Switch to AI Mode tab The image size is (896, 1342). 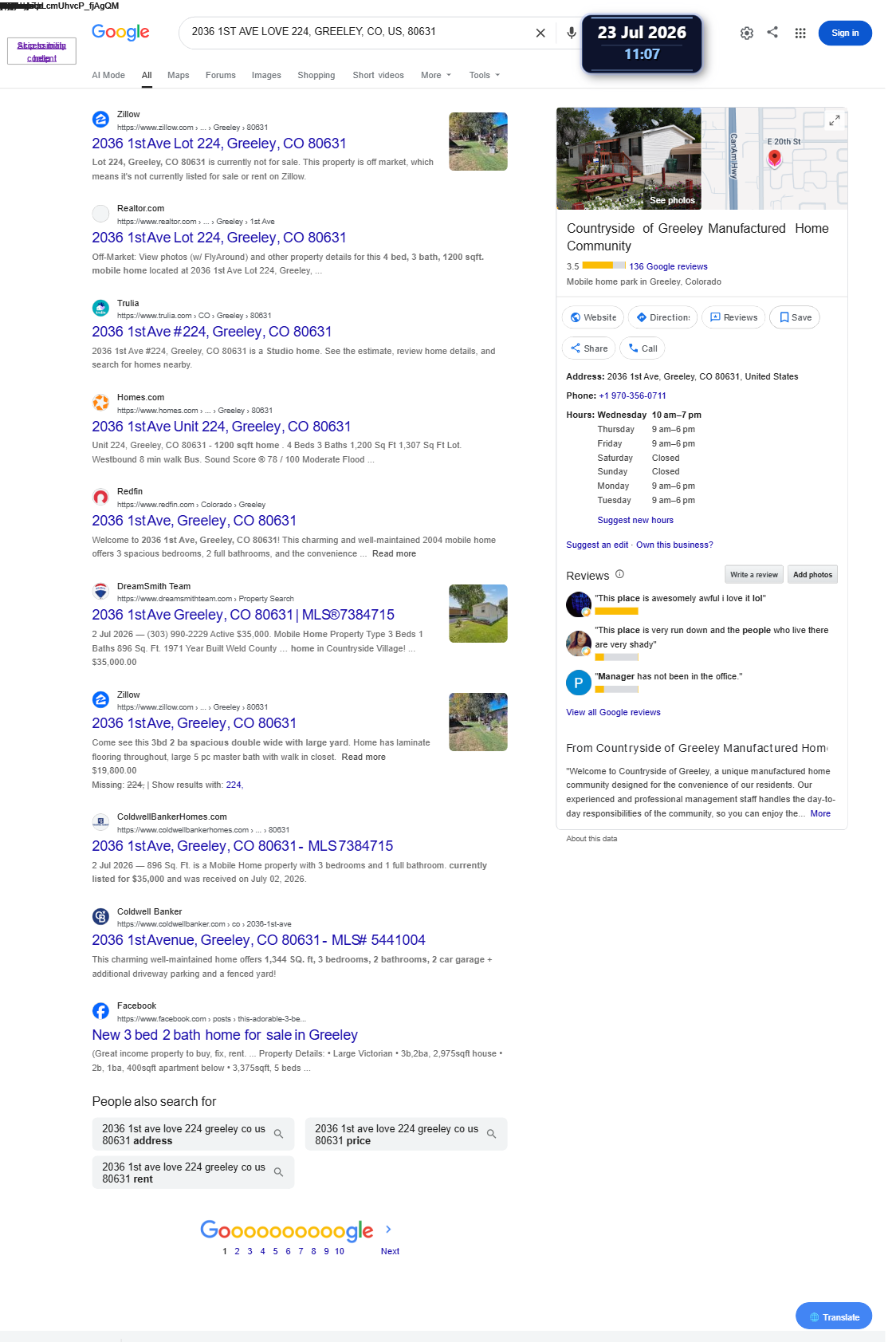coord(108,75)
